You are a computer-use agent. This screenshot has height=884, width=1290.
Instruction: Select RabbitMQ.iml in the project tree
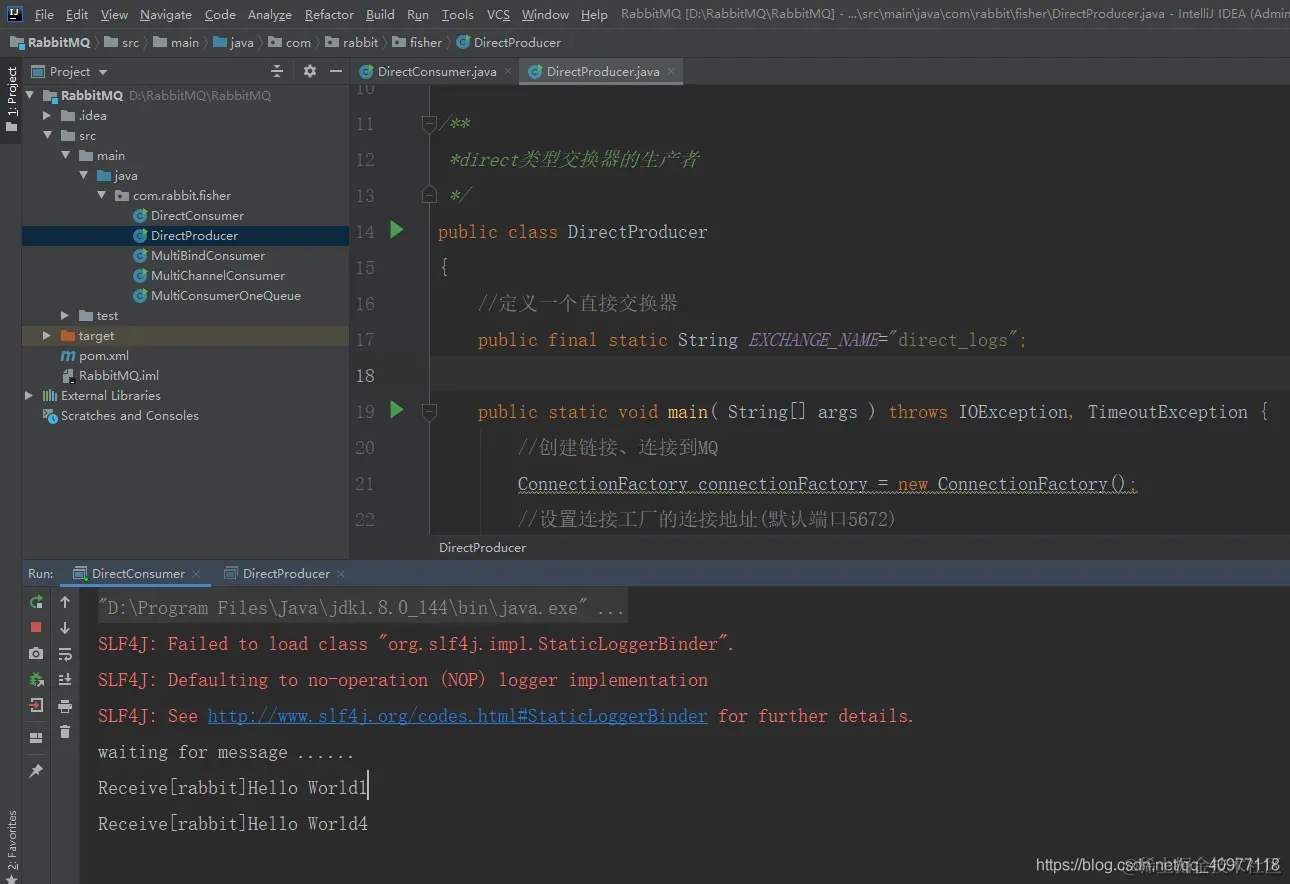[x=119, y=375]
